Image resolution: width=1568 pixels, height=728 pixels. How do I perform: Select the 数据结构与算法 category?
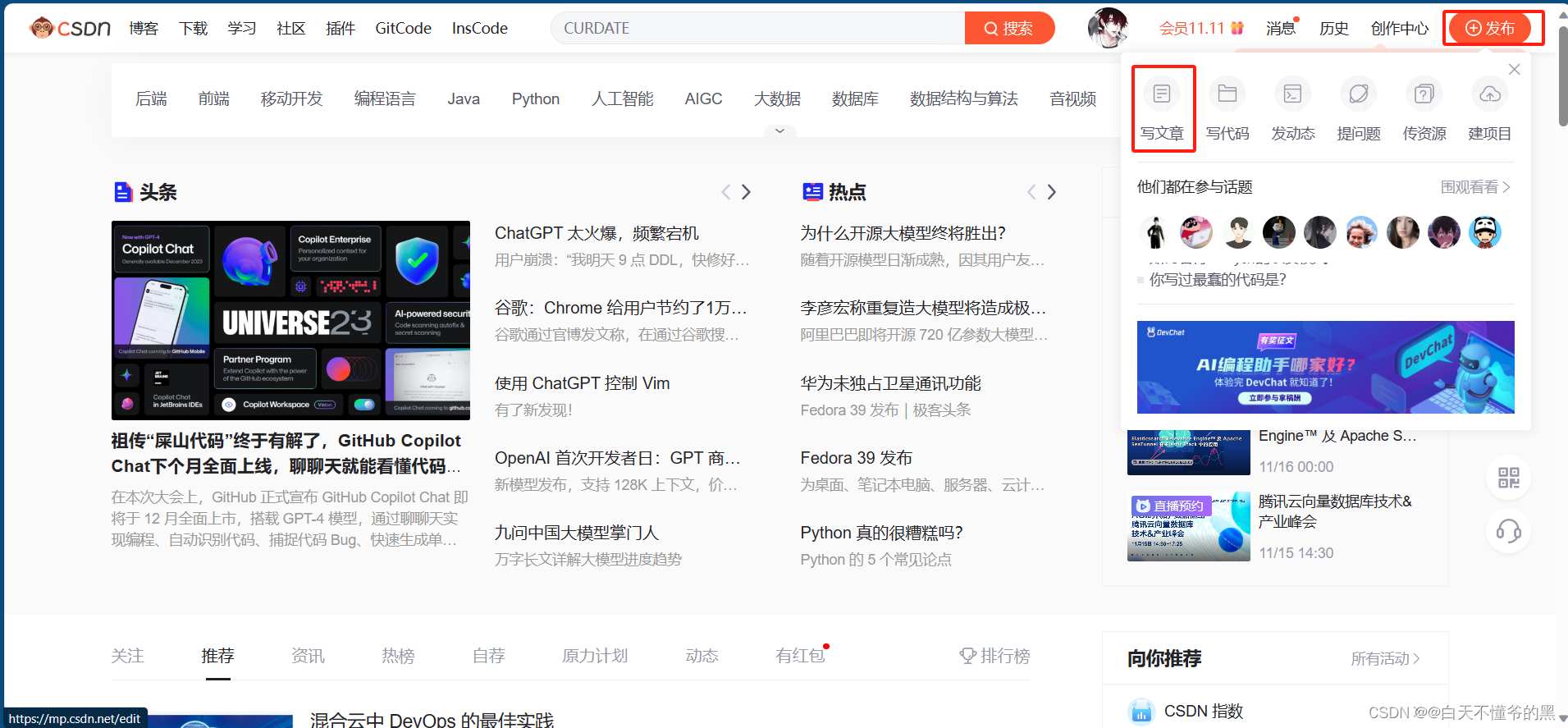pyautogui.click(x=964, y=98)
